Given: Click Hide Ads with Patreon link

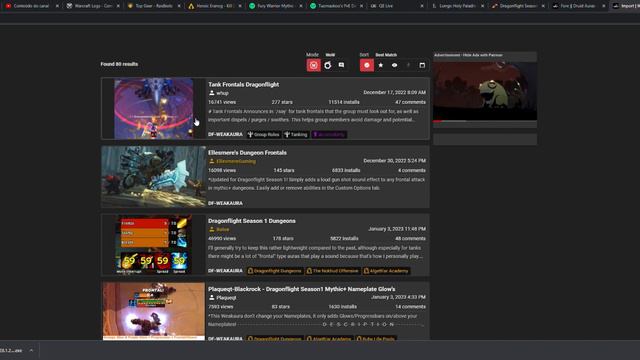Looking at the screenshot, I should tap(482, 55).
